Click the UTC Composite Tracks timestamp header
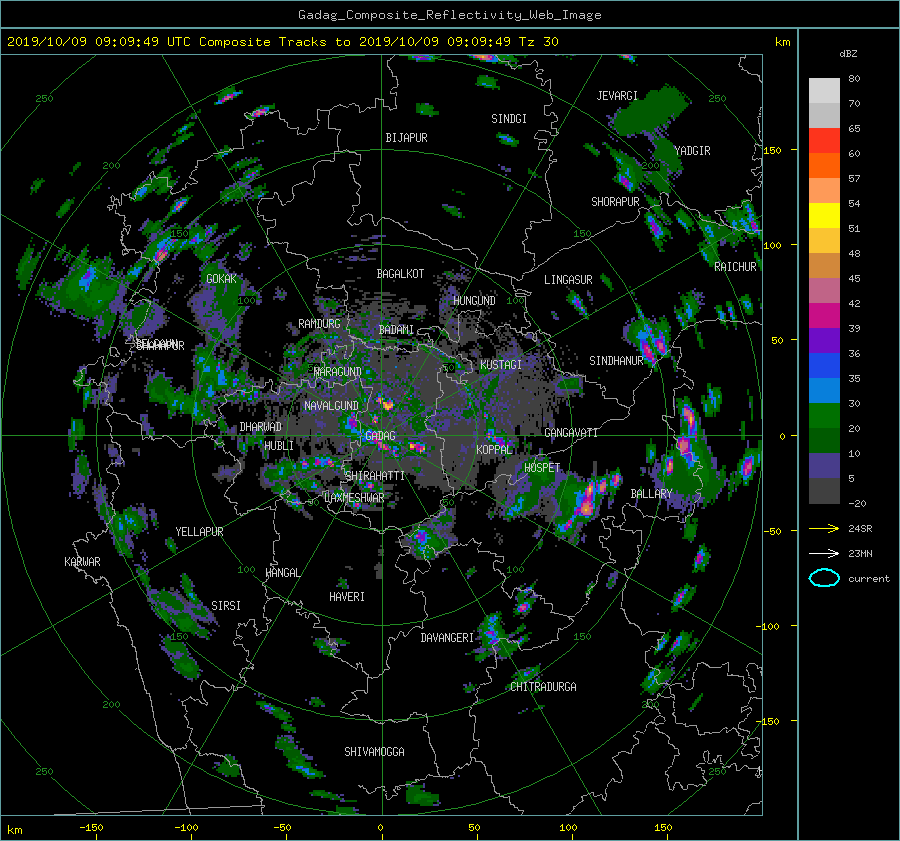 (x=282, y=42)
